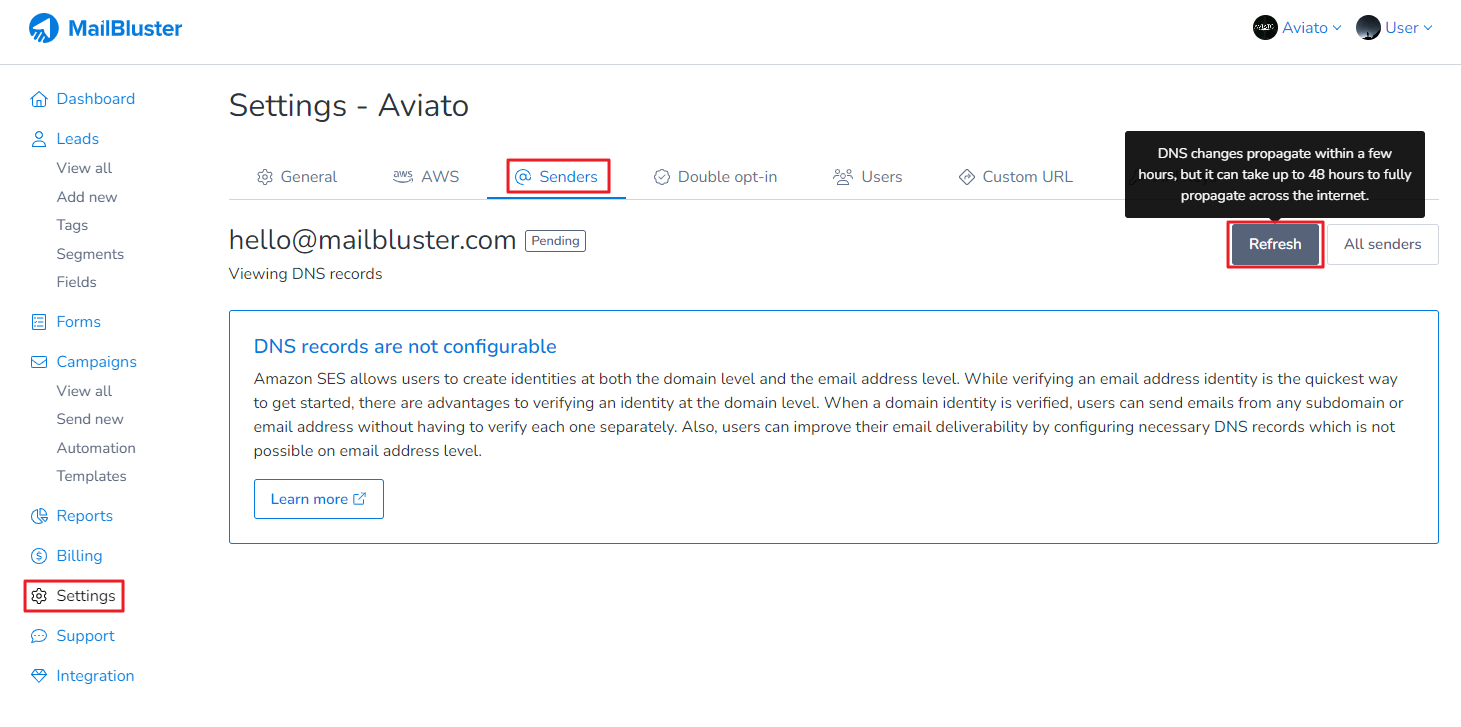Click the Support chat bubble icon
The width and height of the screenshot is (1461, 727).
tap(39, 636)
